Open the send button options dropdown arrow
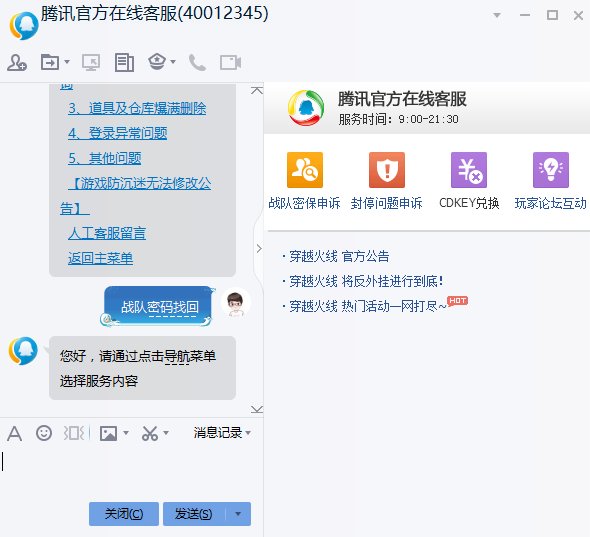The image size is (590, 537). (x=238, y=514)
